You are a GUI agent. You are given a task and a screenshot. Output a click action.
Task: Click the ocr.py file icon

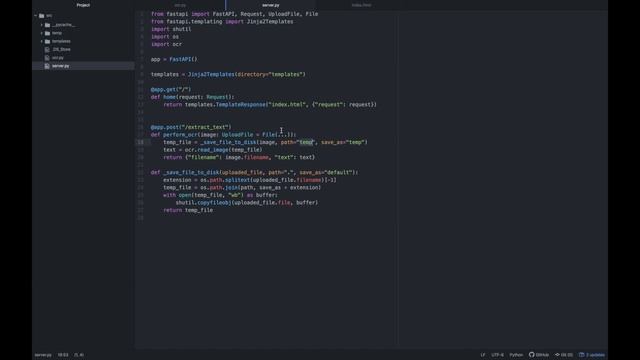tap(47, 58)
